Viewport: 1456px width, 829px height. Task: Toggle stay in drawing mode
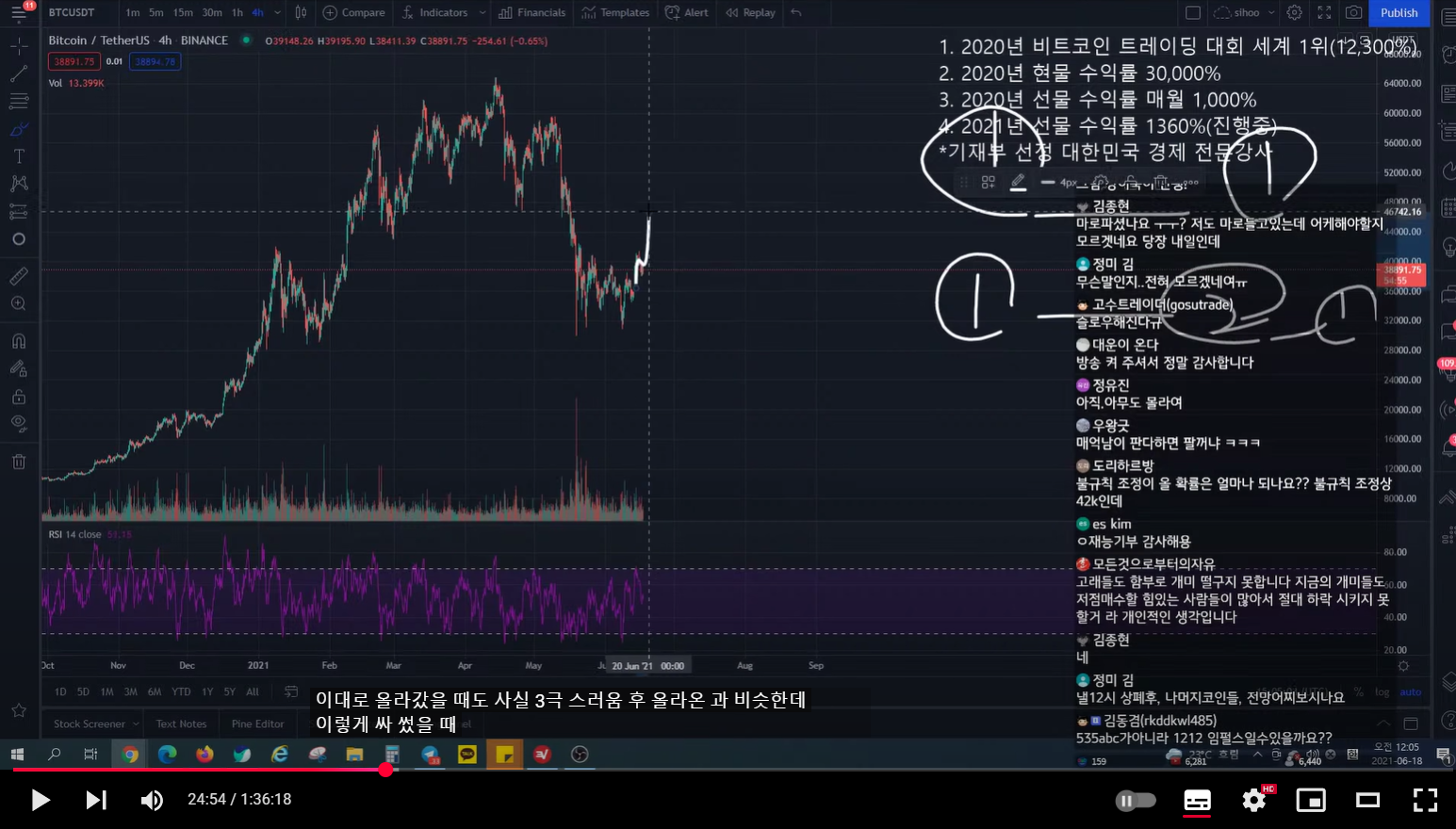[19, 368]
